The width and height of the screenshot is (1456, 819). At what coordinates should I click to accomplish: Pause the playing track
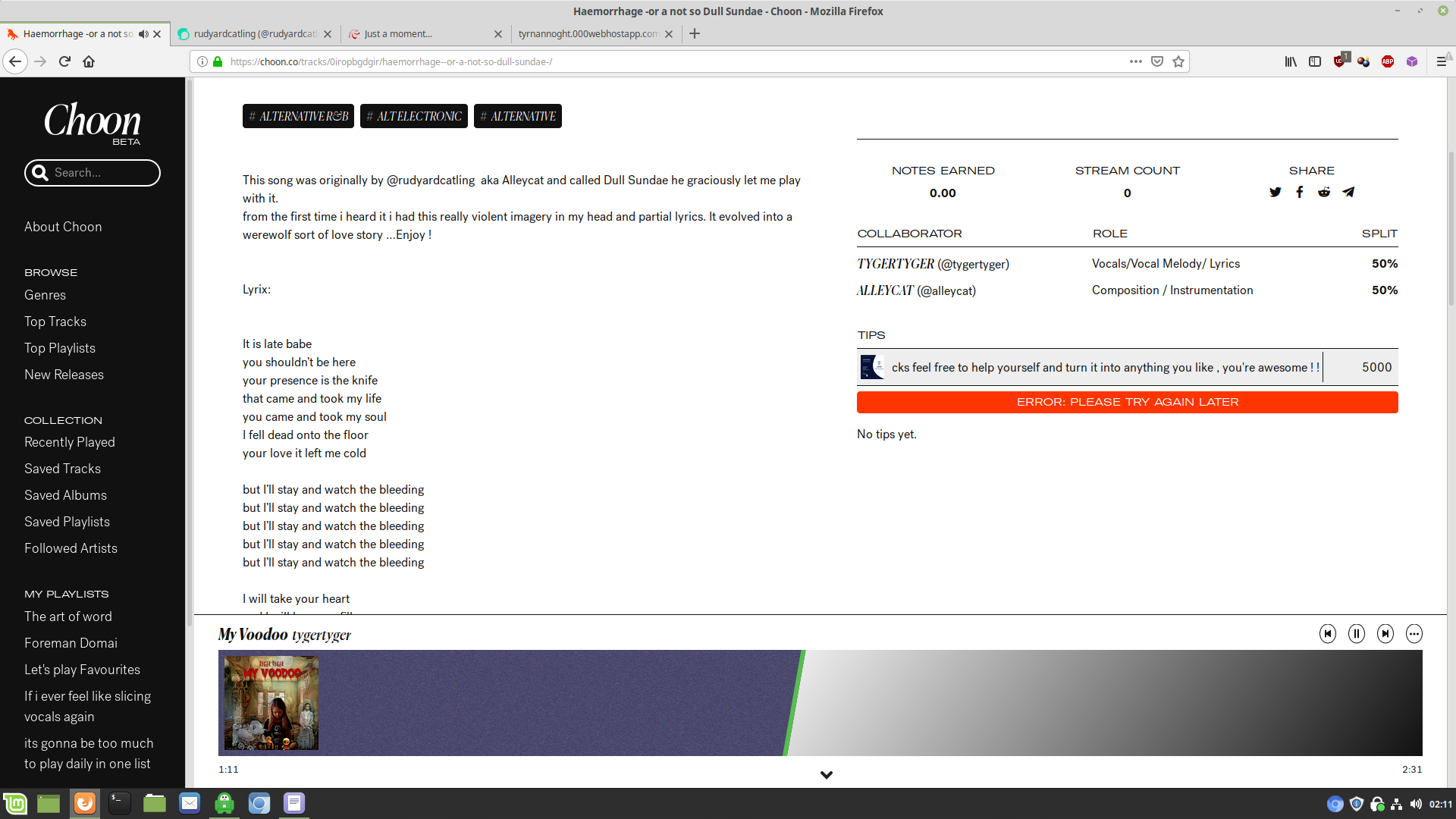pyautogui.click(x=1356, y=634)
